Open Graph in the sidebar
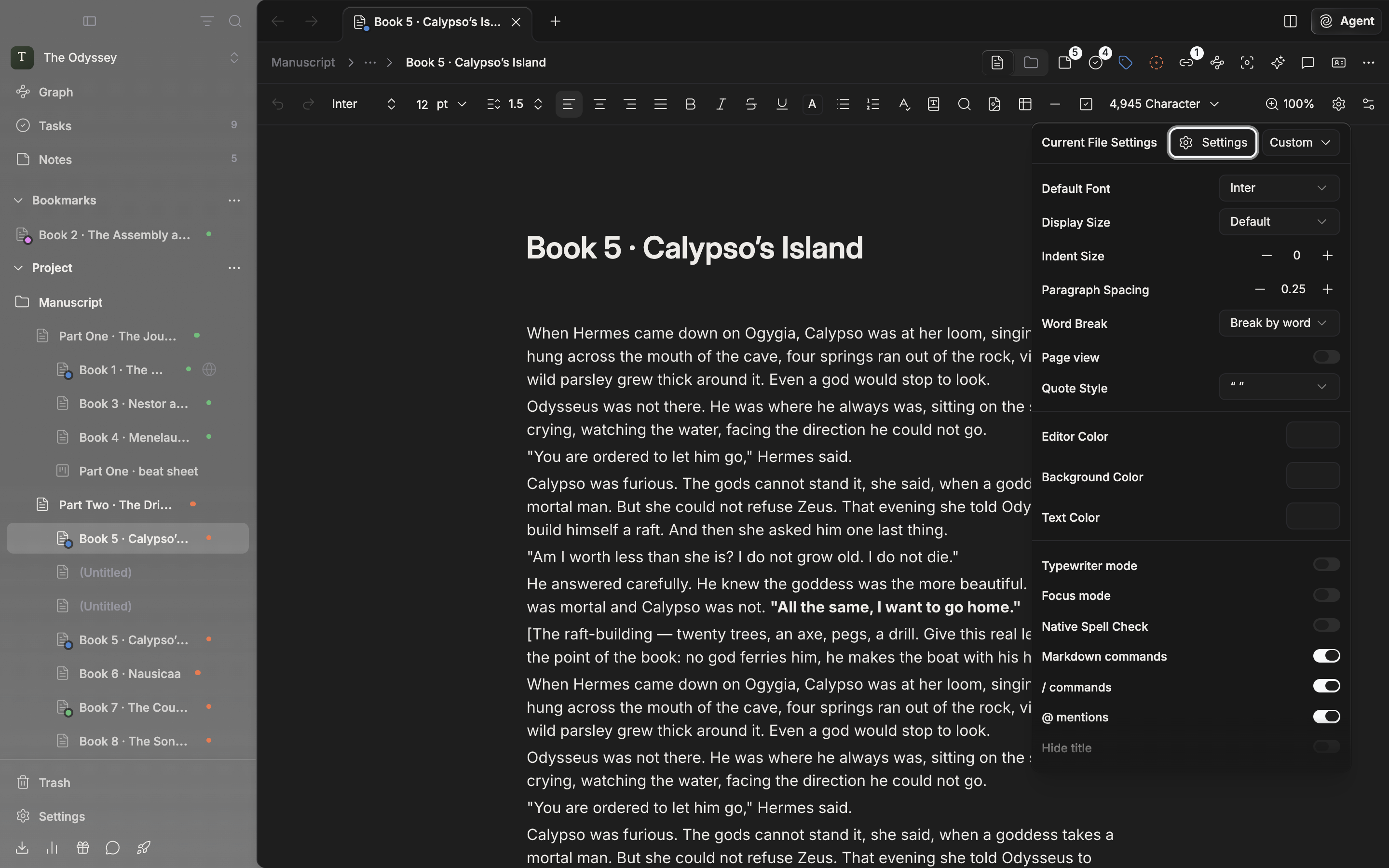This screenshot has width=1389, height=868. tap(55, 92)
